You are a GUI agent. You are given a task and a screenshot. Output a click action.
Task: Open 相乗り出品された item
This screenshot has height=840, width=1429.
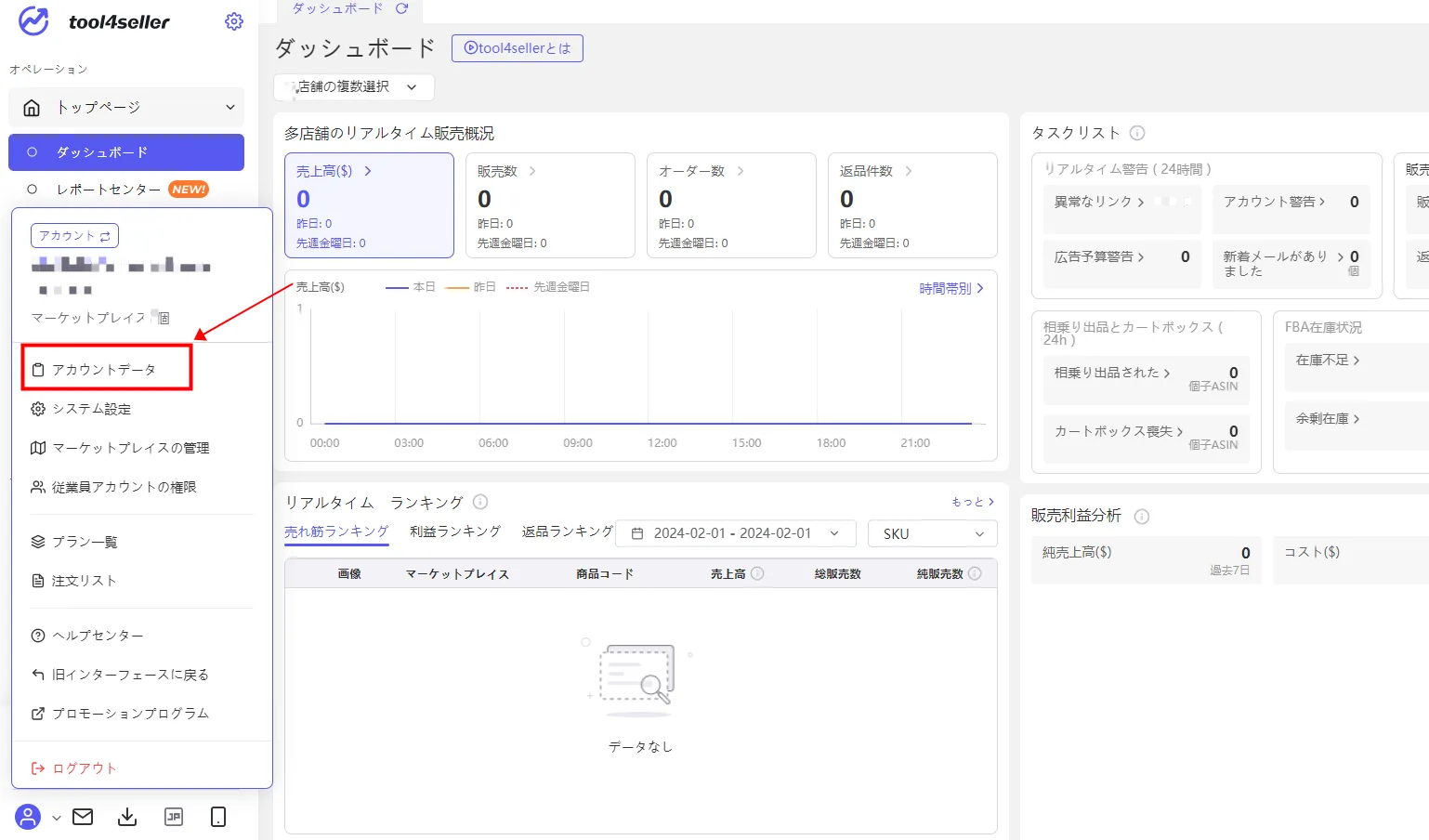[1147, 380]
